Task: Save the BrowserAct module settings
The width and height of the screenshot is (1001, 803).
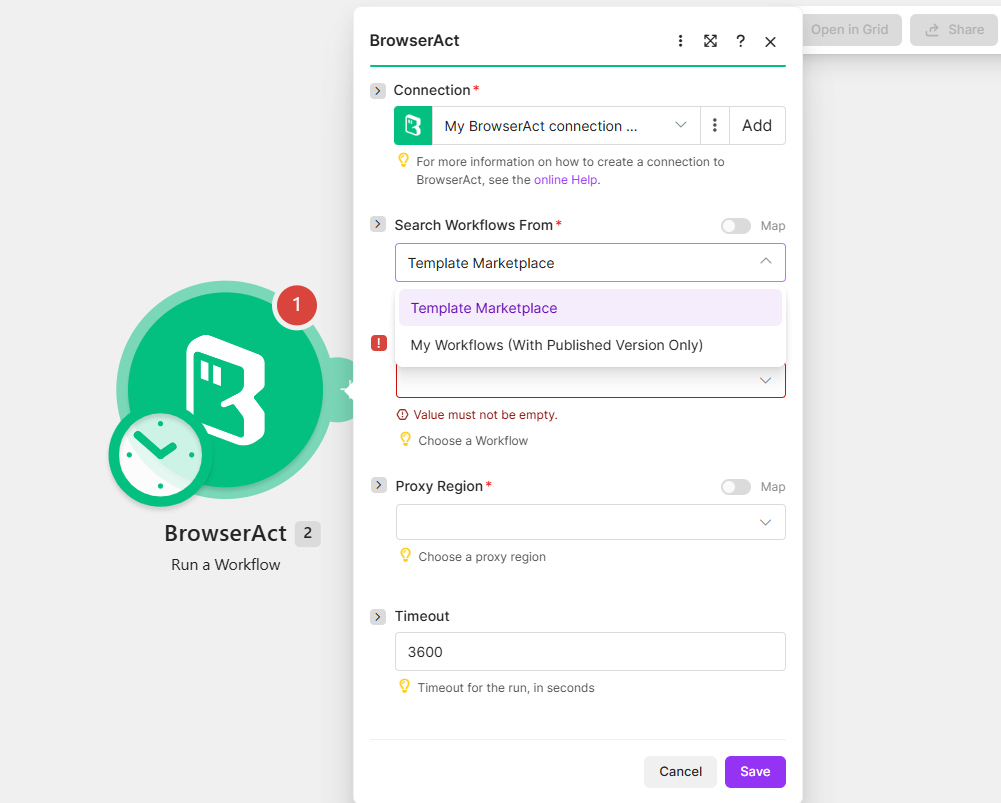Action: [755, 772]
